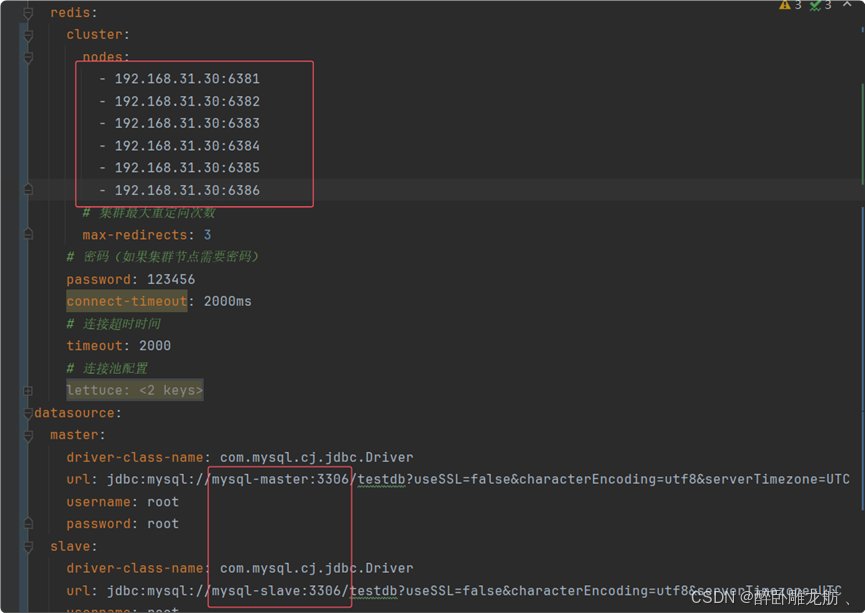Open the green check typo indicator showing 3
Screen dimensions: 865x613
[x=820, y=5]
